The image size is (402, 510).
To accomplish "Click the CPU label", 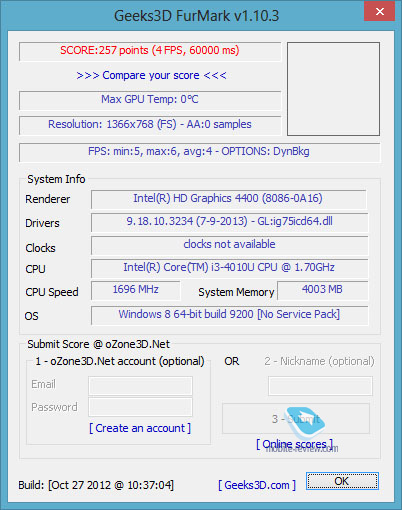I will (35, 269).
